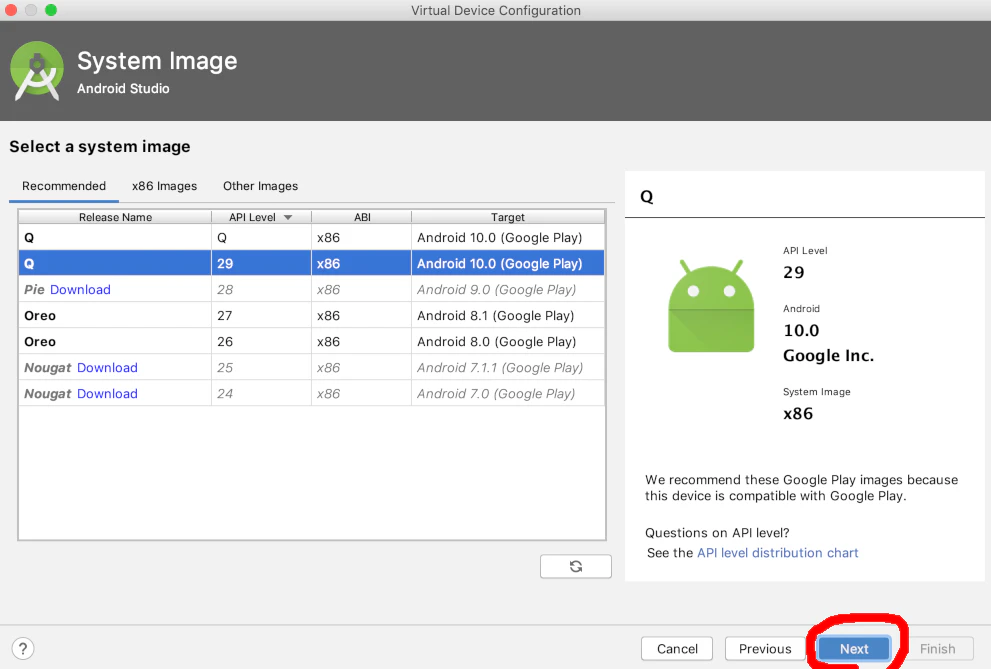Click the Android Studio logo icon

click(x=37, y=71)
